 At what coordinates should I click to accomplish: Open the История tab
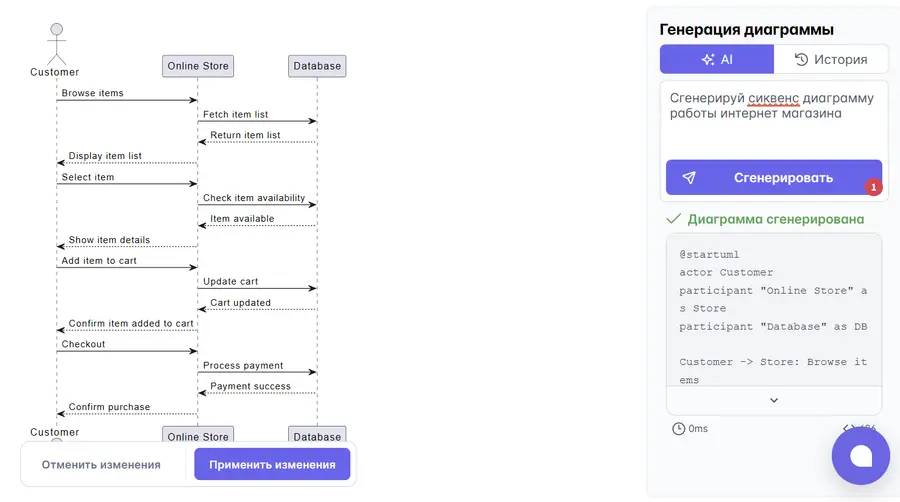[831, 60]
